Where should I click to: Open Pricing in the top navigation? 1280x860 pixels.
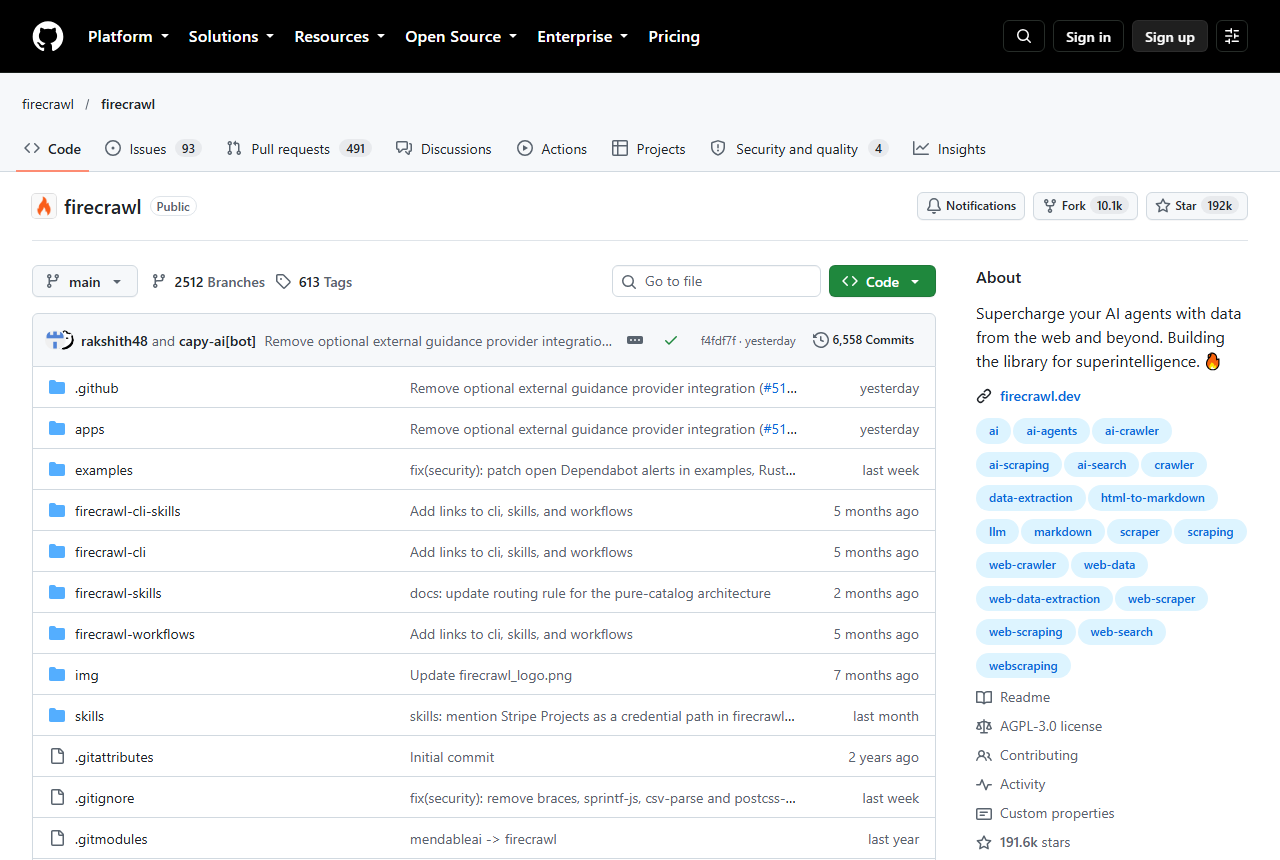click(674, 37)
